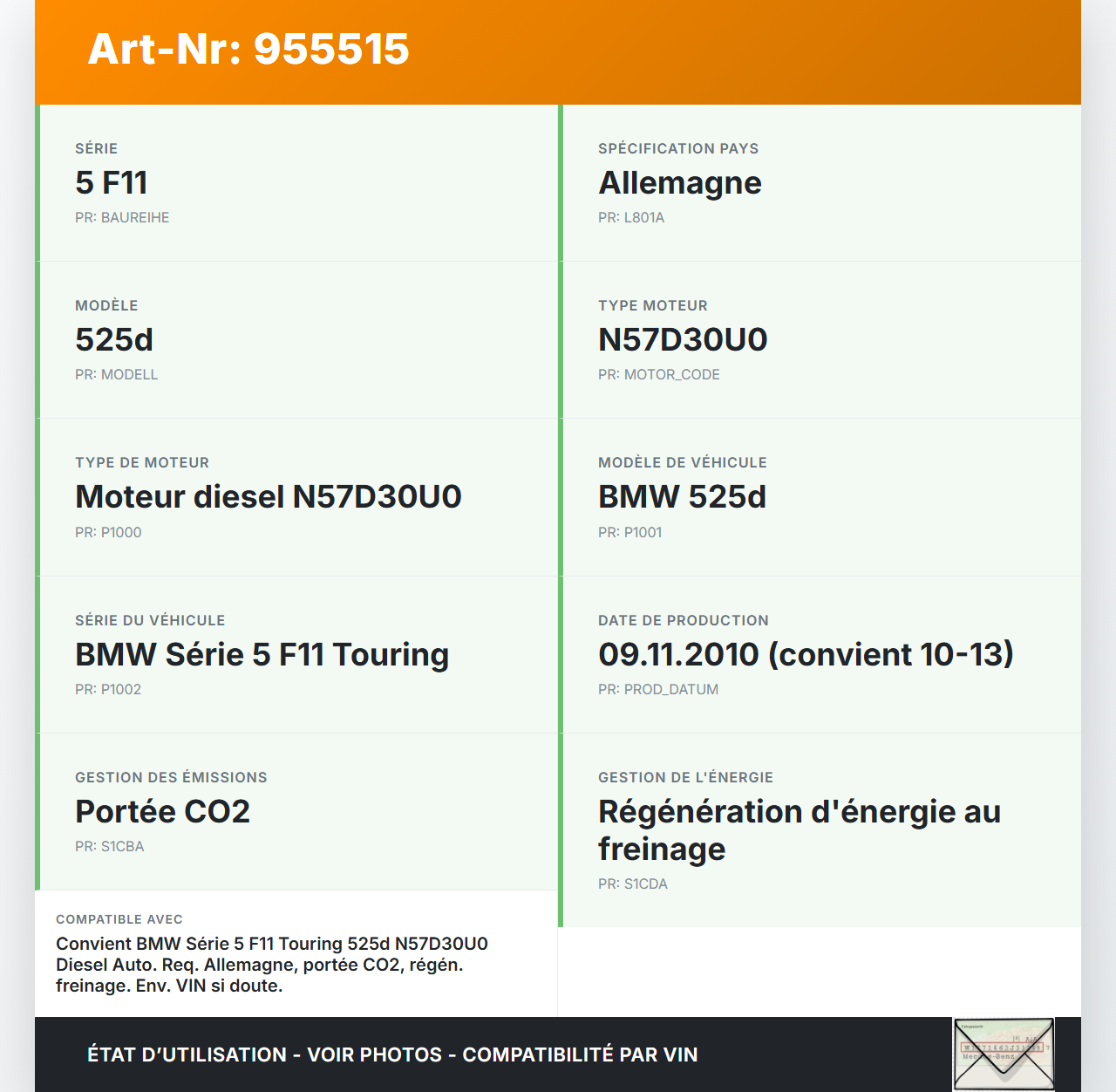The width and height of the screenshot is (1116, 1092).
Task: Click BMW Série 5 F11 Touring text
Action: pyautogui.click(x=262, y=655)
